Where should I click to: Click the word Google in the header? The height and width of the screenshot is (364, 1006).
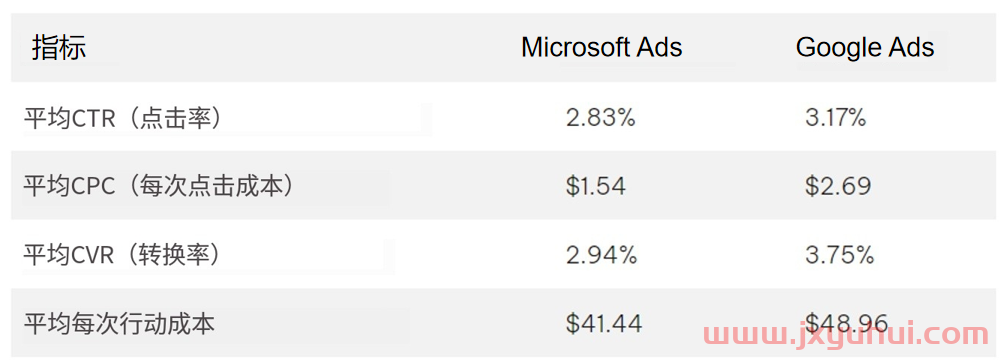838,48
